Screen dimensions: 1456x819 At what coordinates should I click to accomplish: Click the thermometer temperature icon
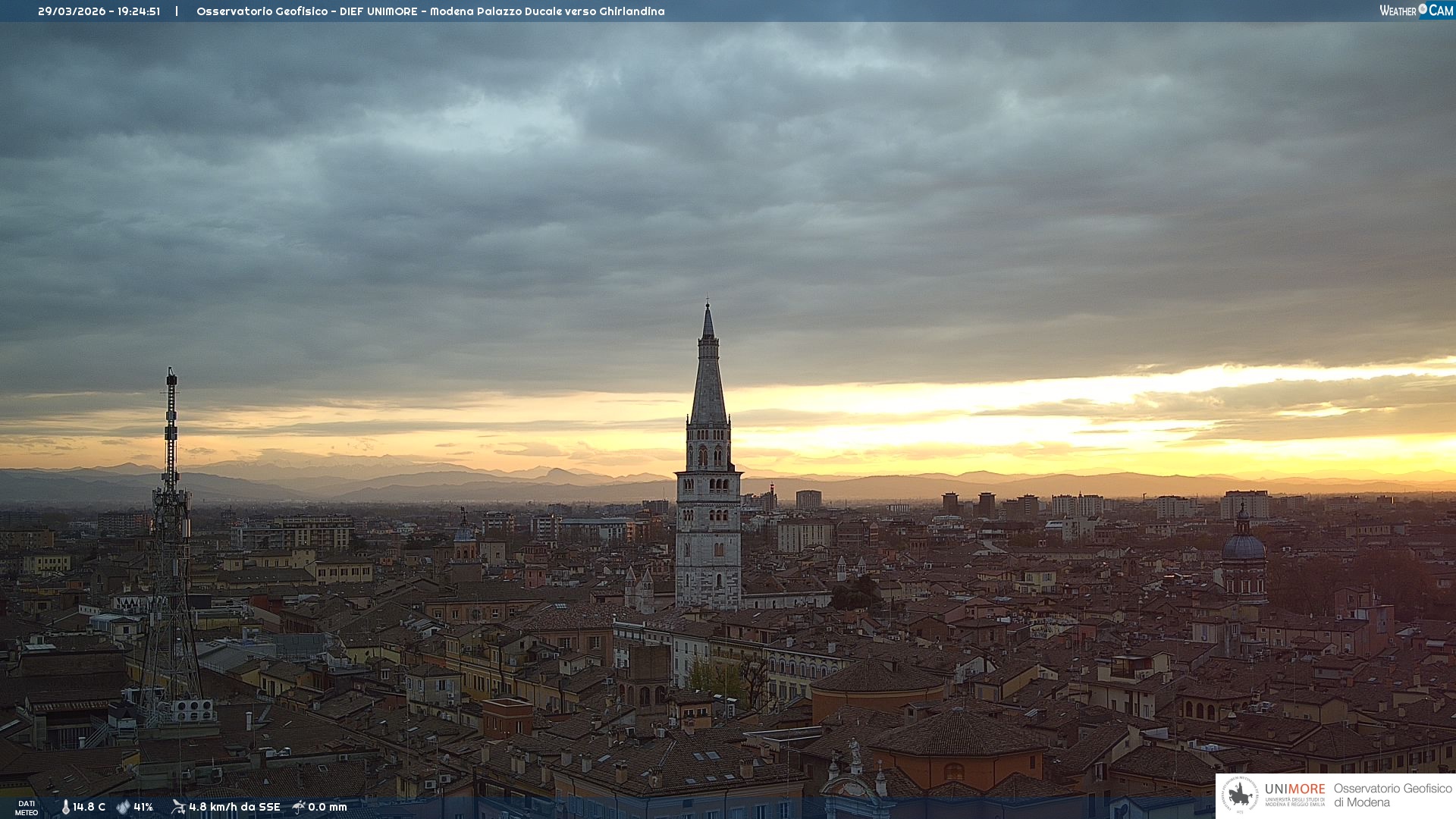[65, 808]
